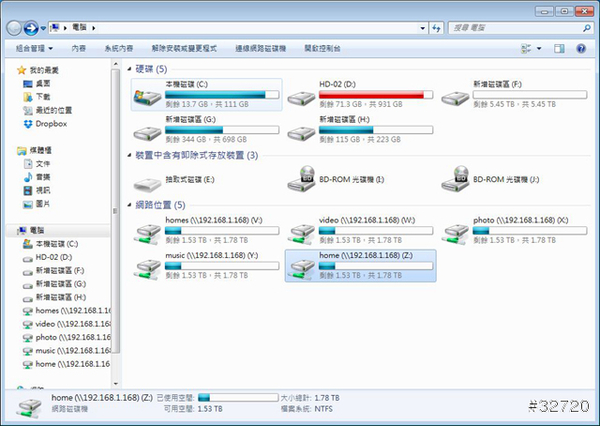The image size is (600, 426).
Task: Click the red usage bar of HD-02 (D:)
Action: click(376, 95)
